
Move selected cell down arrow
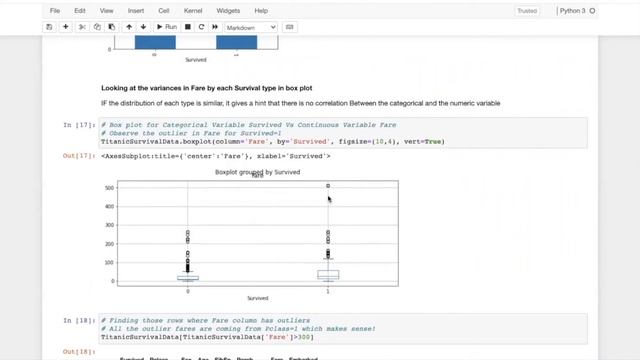click(143, 27)
